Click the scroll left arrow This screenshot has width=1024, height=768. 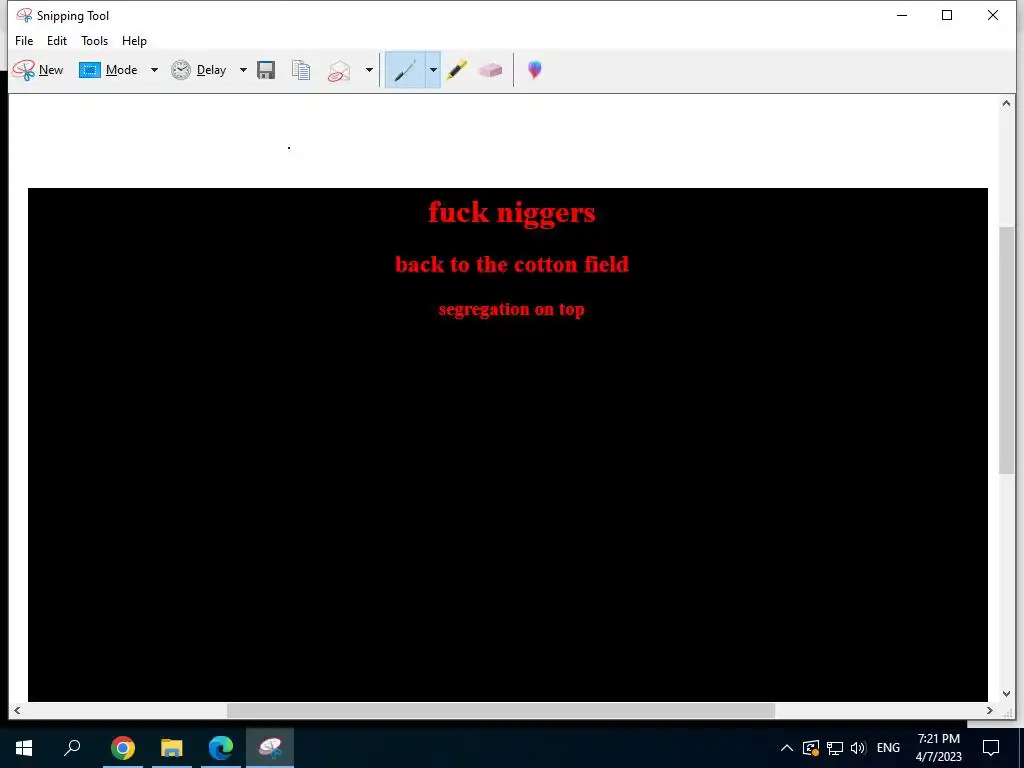(x=17, y=711)
